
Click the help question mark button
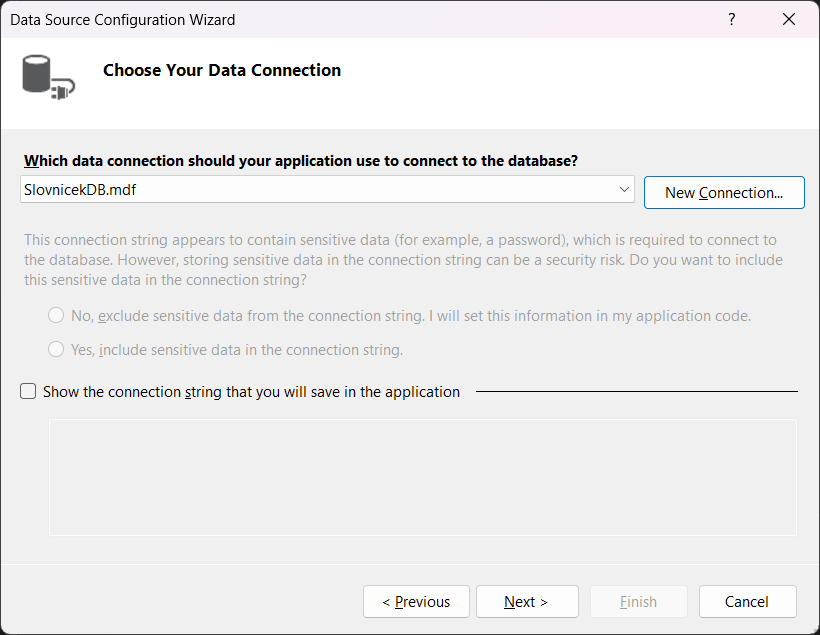(732, 19)
